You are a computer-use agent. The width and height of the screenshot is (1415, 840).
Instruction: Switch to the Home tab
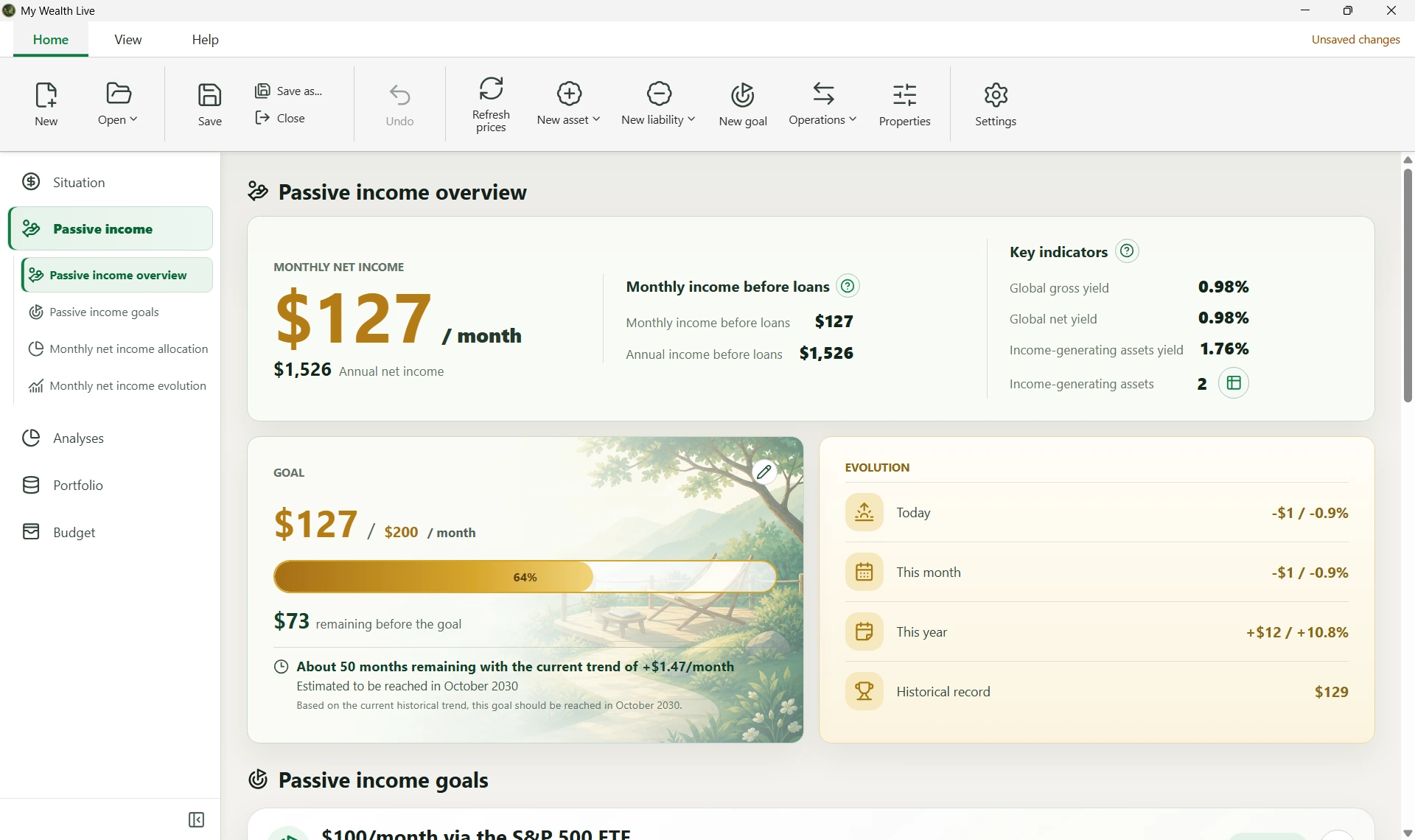[x=51, y=40]
